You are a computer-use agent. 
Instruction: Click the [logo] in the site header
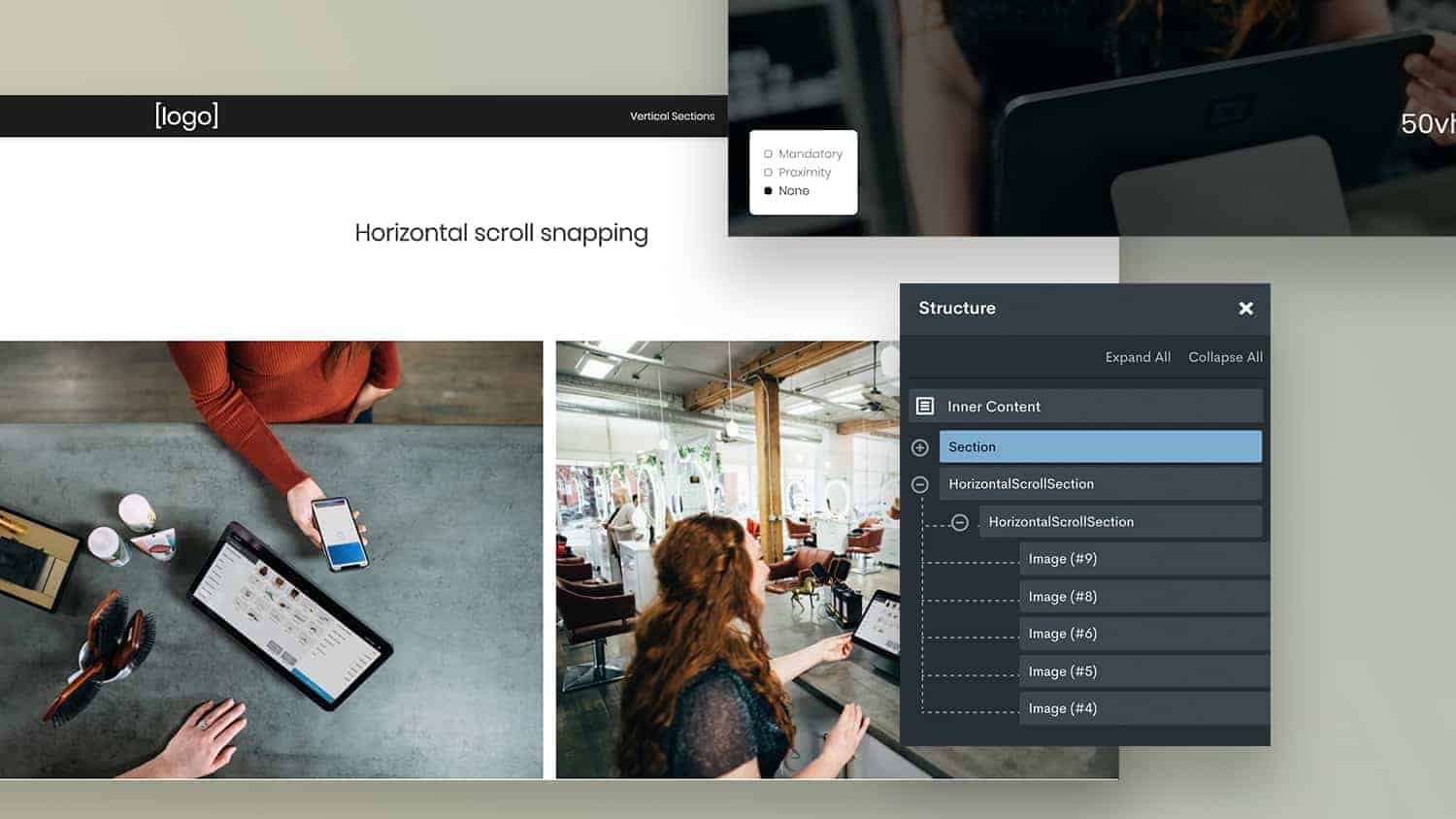click(x=185, y=115)
